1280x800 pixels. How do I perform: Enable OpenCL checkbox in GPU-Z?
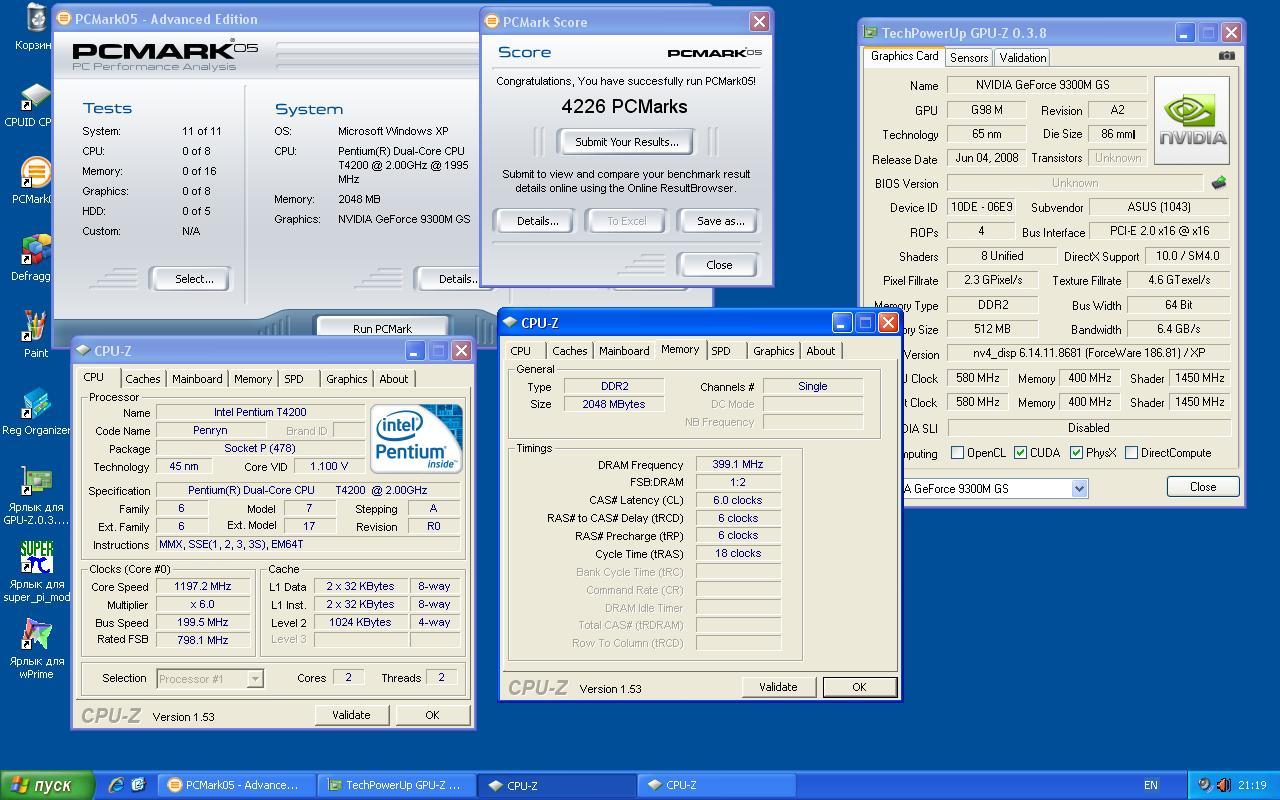957,453
